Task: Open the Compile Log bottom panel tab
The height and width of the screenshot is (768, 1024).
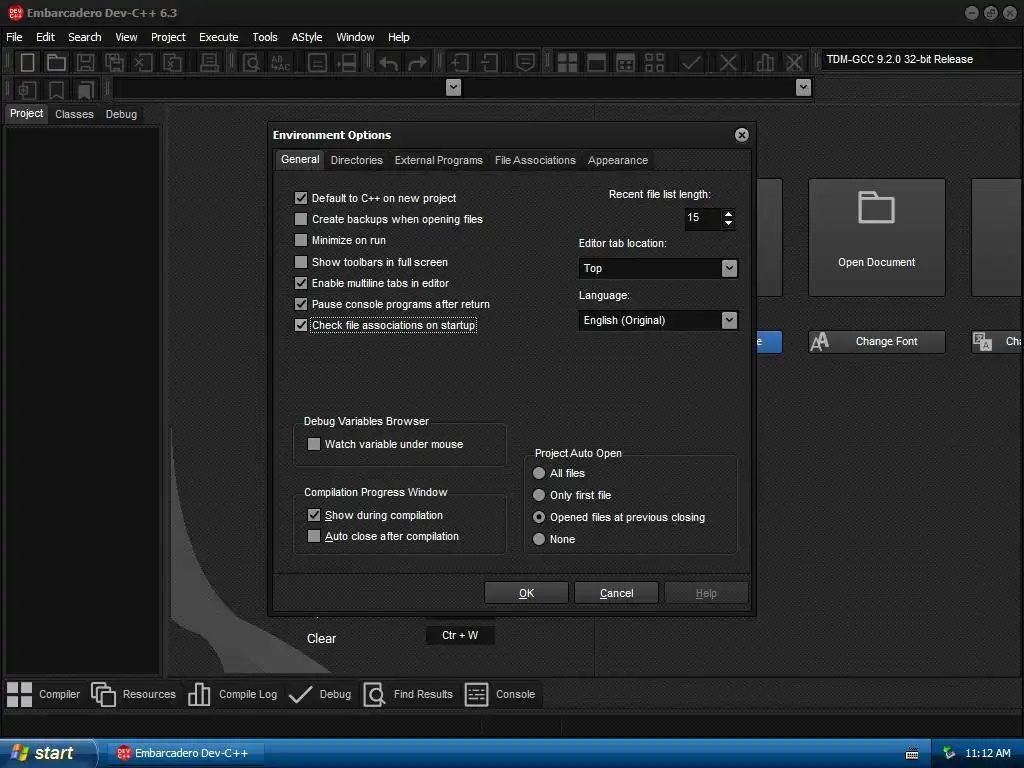Action: click(232, 694)
